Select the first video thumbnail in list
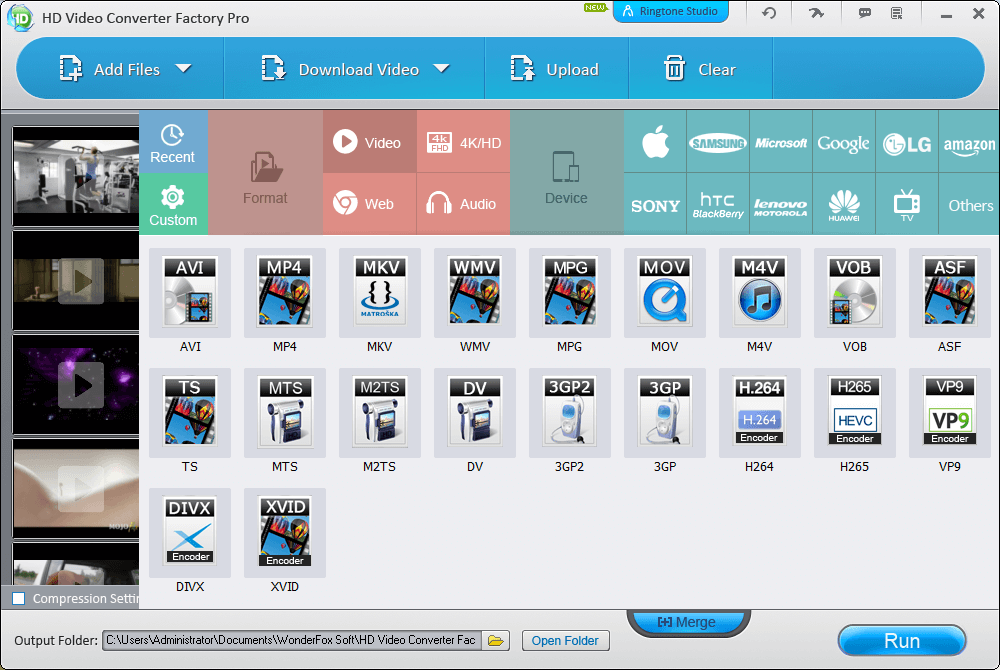The width and height of the screenshot is (1000, 670). 76,175
